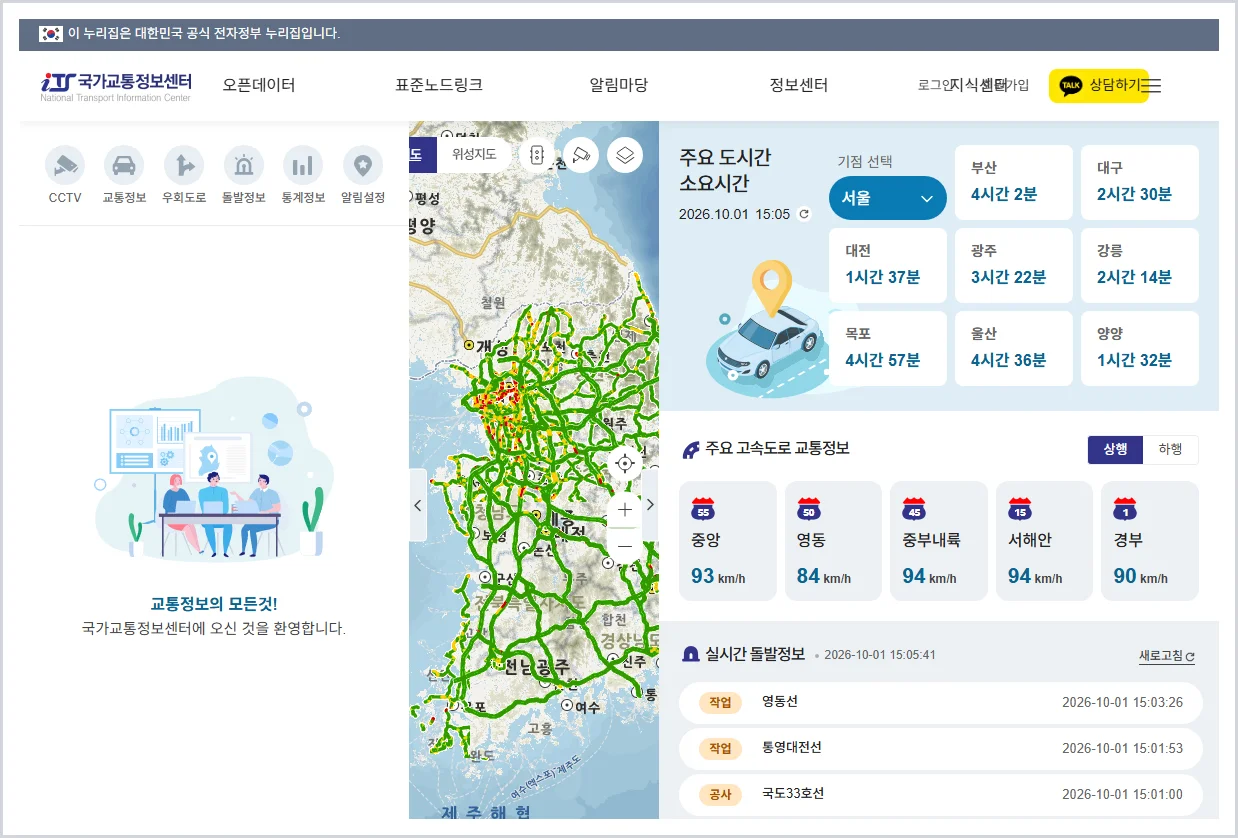The image size is (1238, 838).
Task: Open the 표준노드링크 menu
Action: pos(439,86)
